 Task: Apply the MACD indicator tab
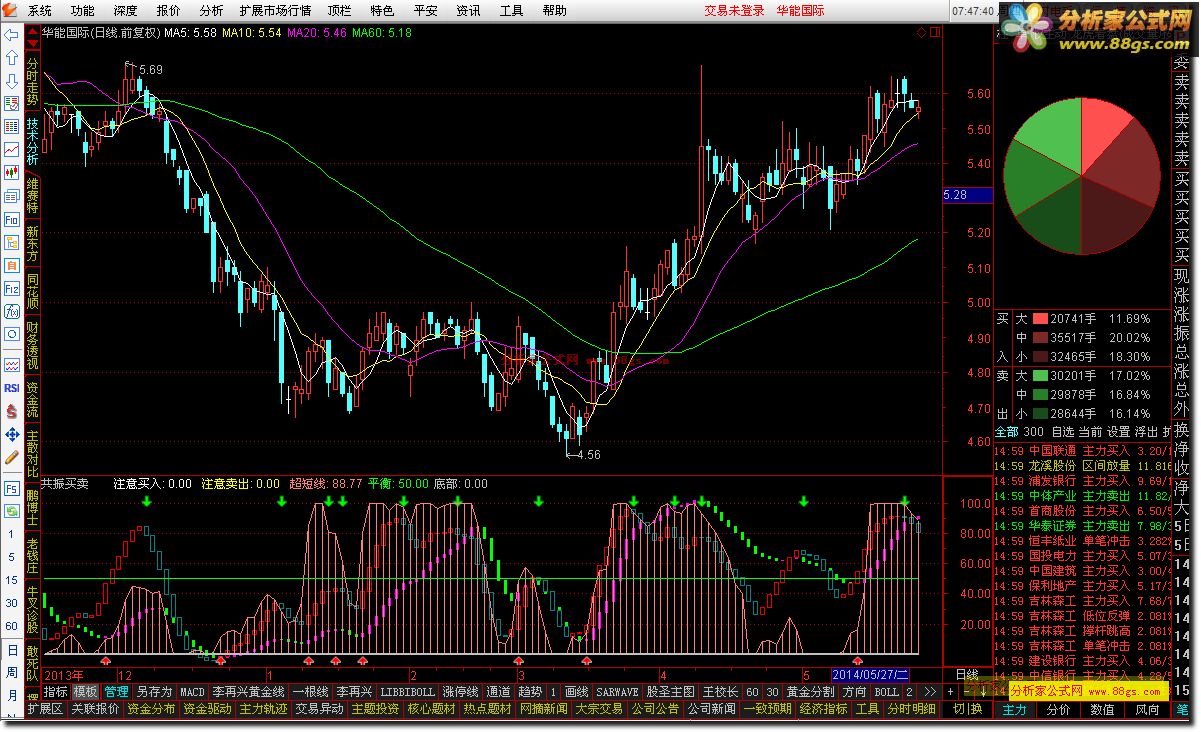click(192, 692)
